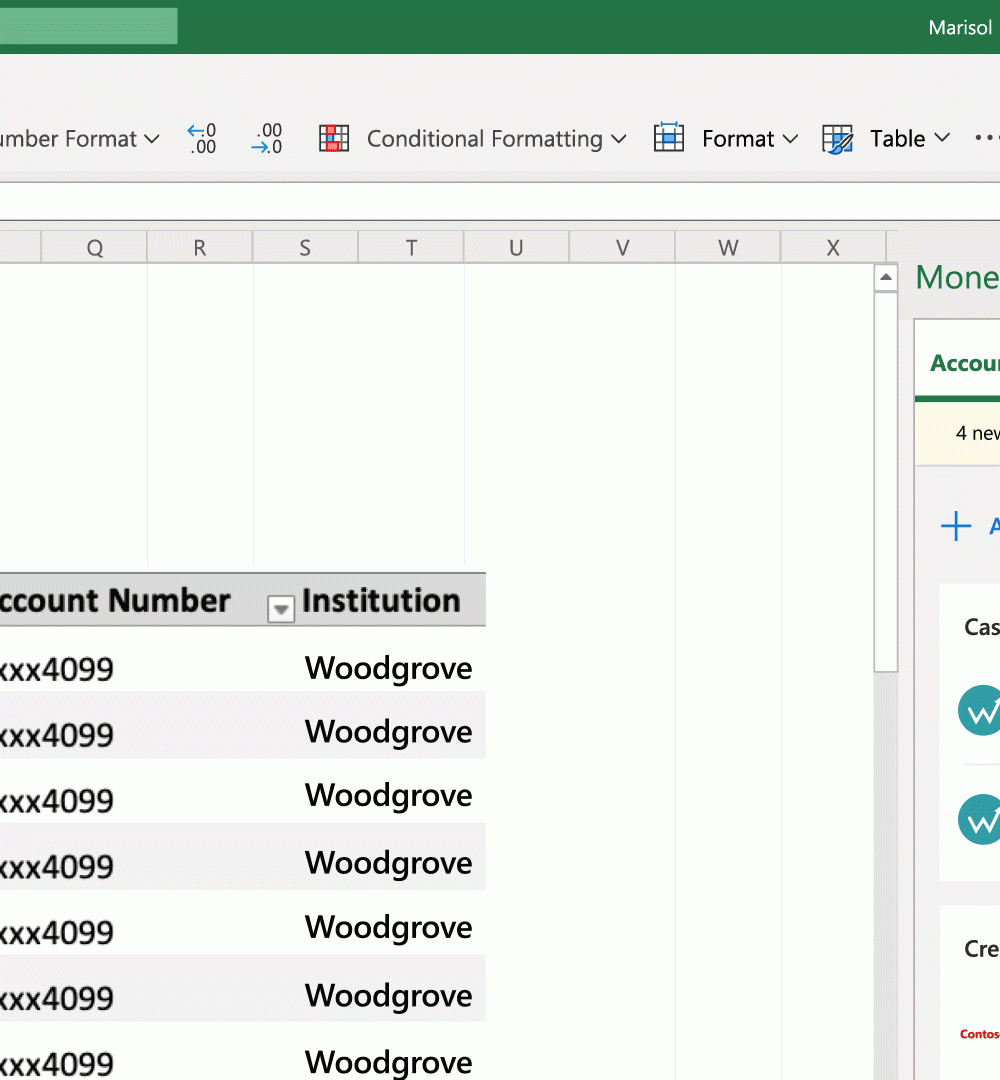Select column V header

coord(623,247)
